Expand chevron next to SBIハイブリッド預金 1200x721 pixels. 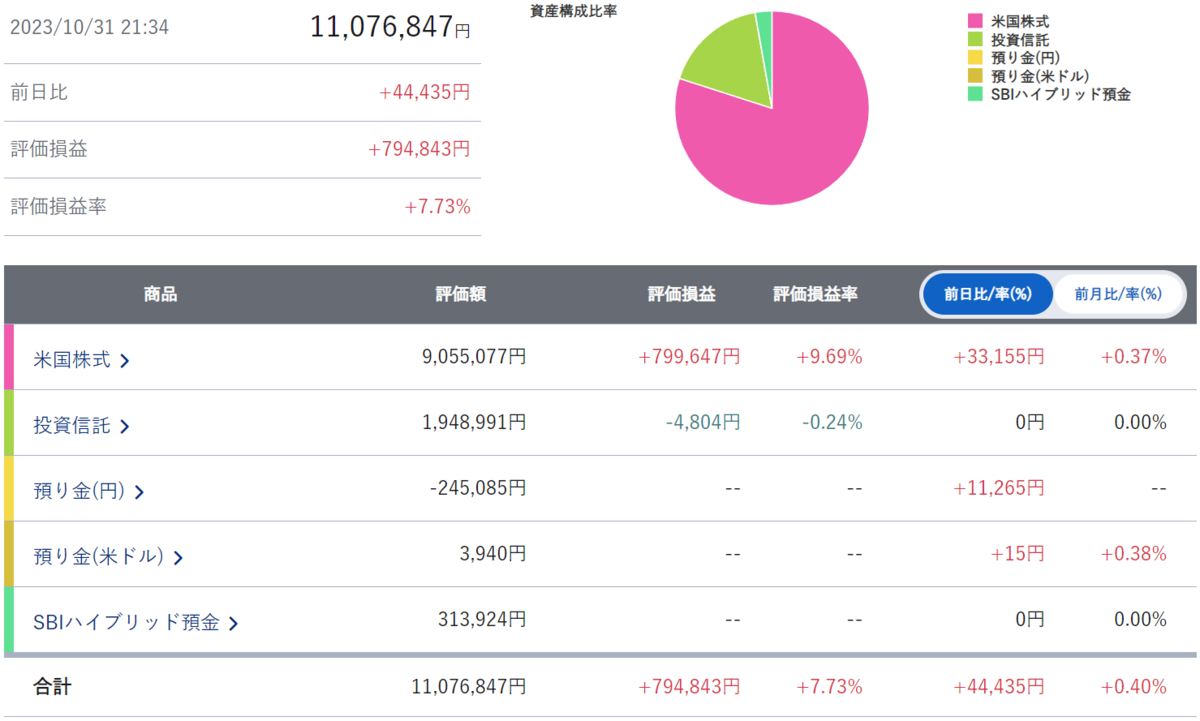[233, 623]
